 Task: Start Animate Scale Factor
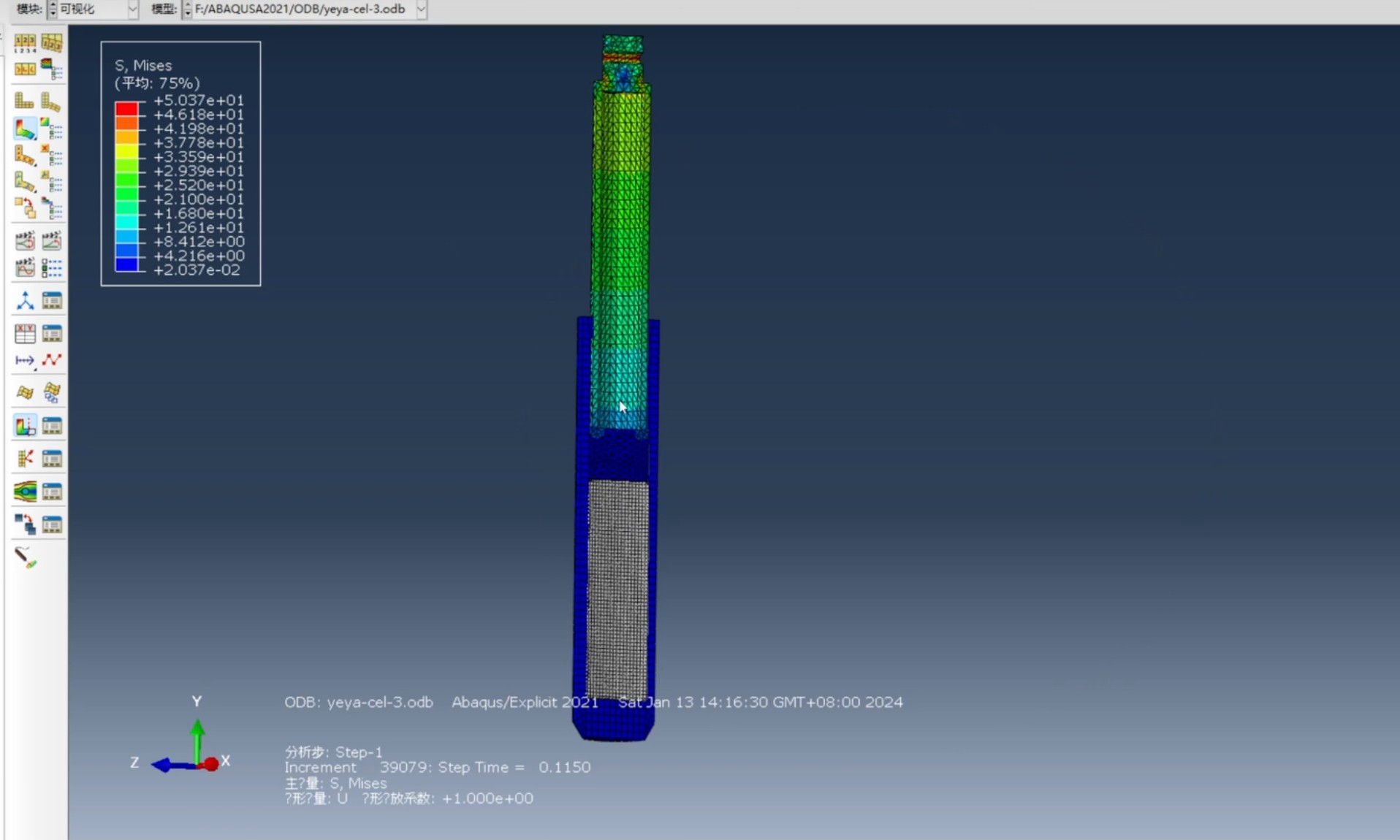(x=25, y=240)
